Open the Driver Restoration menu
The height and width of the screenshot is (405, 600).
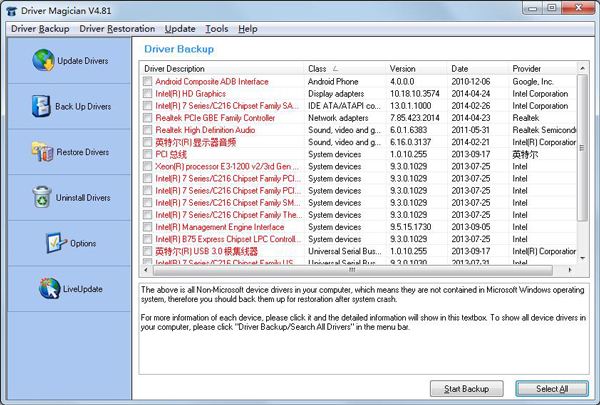coord(118,29)
